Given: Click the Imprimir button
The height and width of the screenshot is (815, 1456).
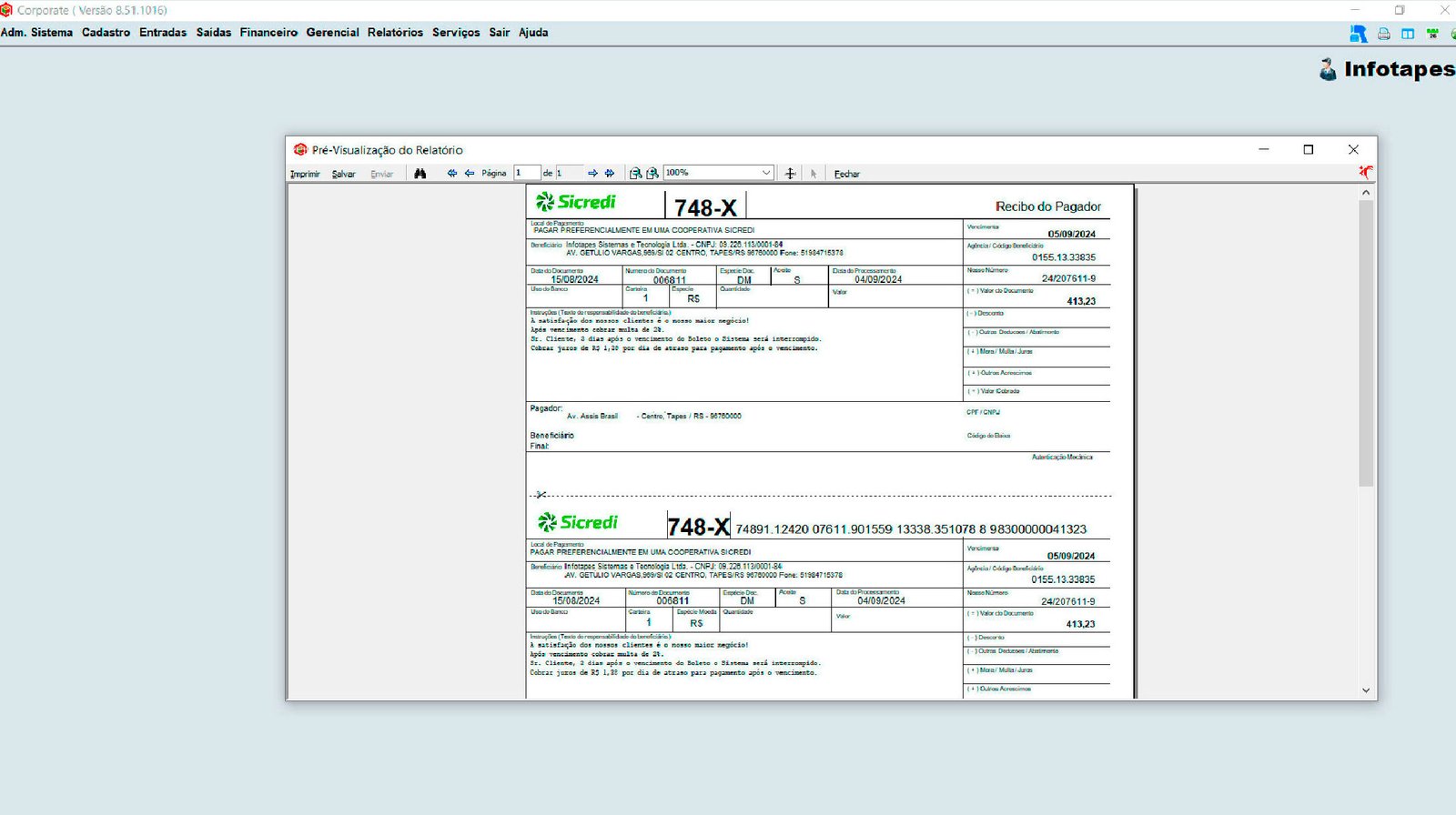Looking at the screenshot, I should (x=305, y=174).
